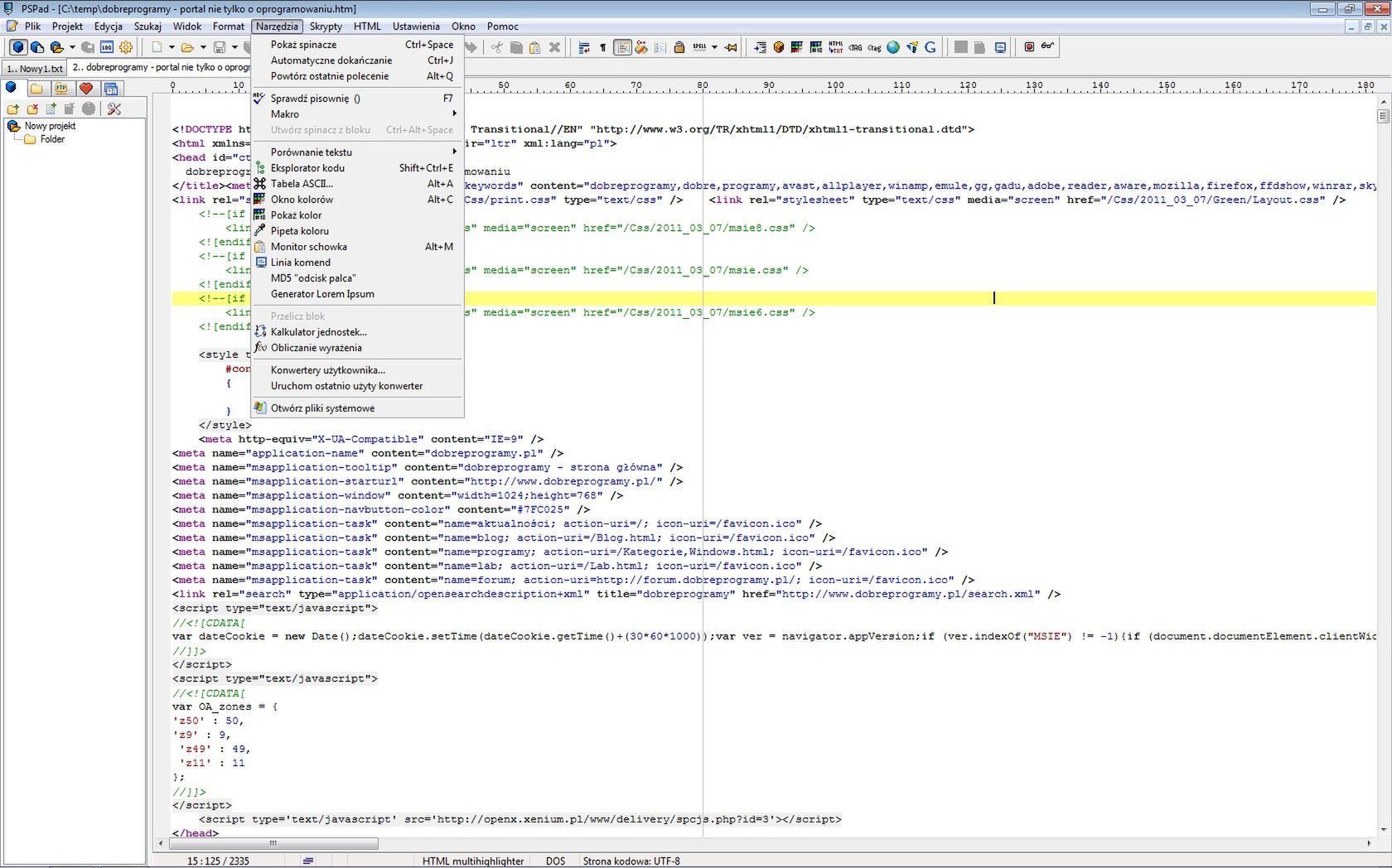Click the Open file folder icon
The image size is (1392, 868).
(x=187, y=47)
